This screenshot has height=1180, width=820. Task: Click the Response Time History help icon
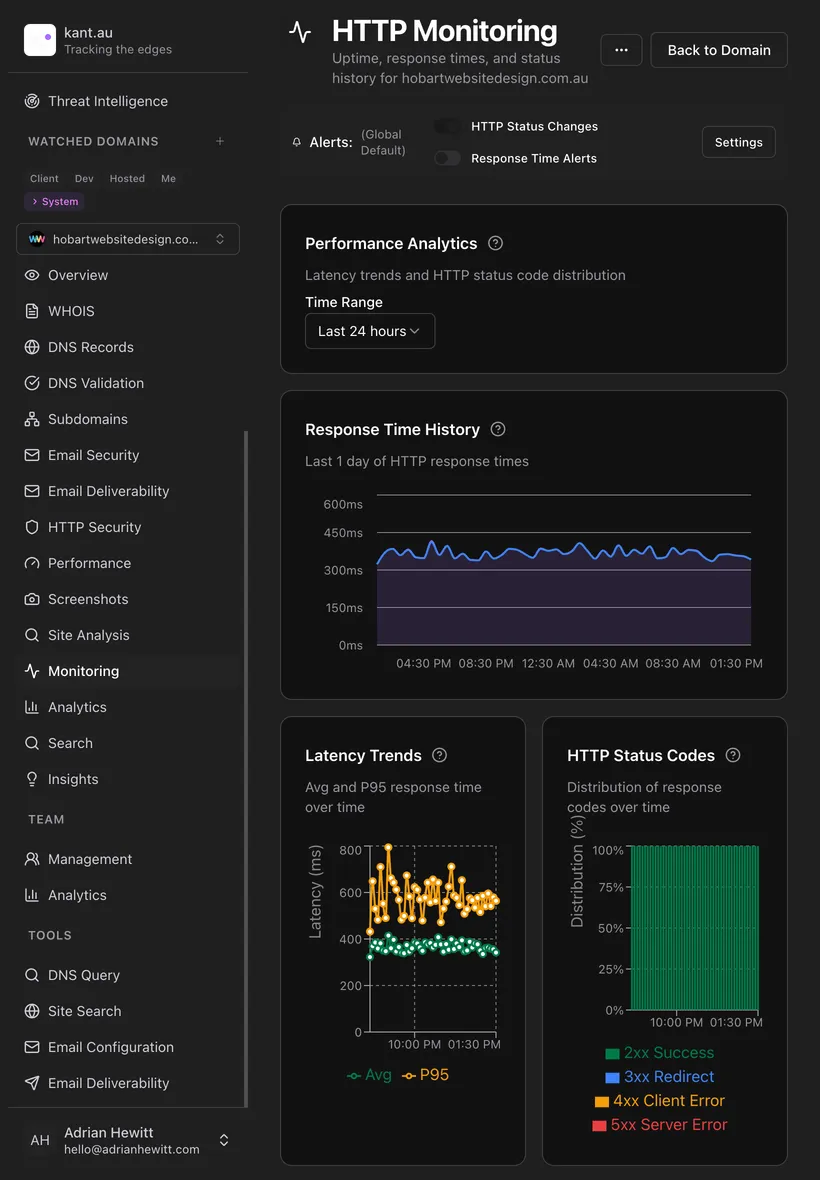pos(498,430)
